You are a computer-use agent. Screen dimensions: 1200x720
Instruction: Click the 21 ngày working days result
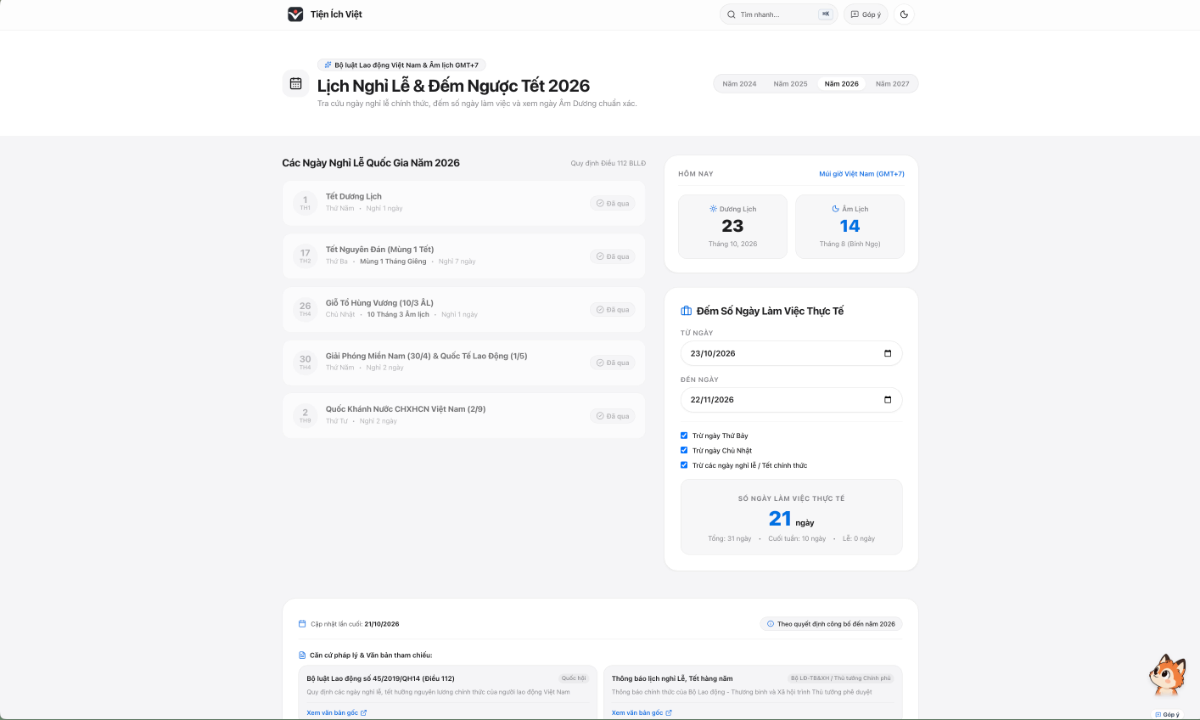click(791, 519)
